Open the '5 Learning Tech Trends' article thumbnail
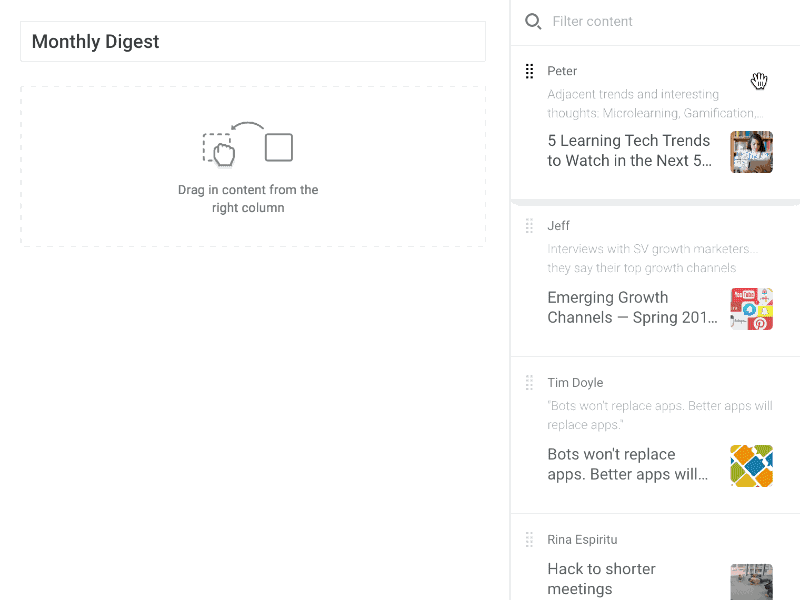This screenshot has height=600, width=800. [x=751, y=152]
